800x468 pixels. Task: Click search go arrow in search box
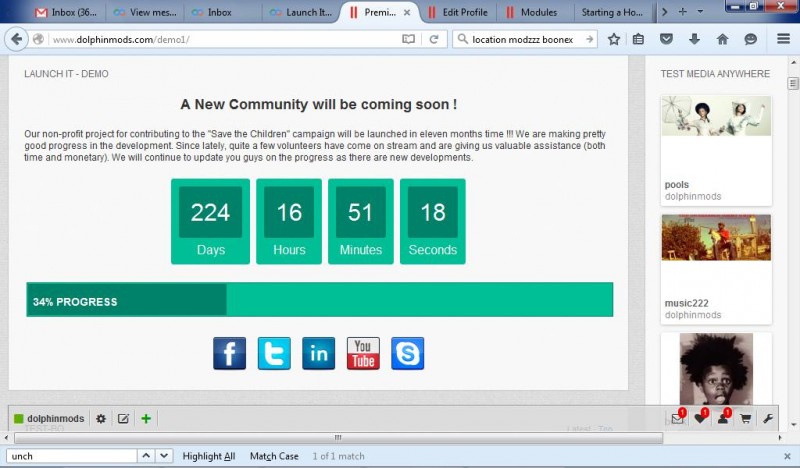589,39
